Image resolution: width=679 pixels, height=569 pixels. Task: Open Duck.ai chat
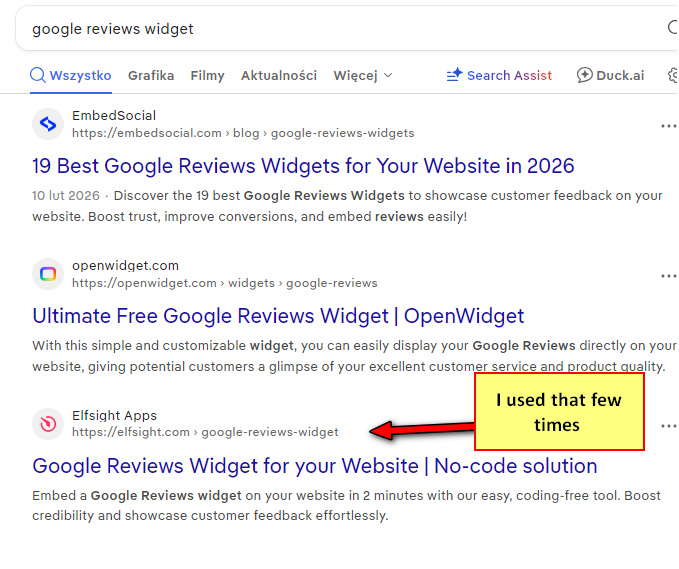[611, 76]
